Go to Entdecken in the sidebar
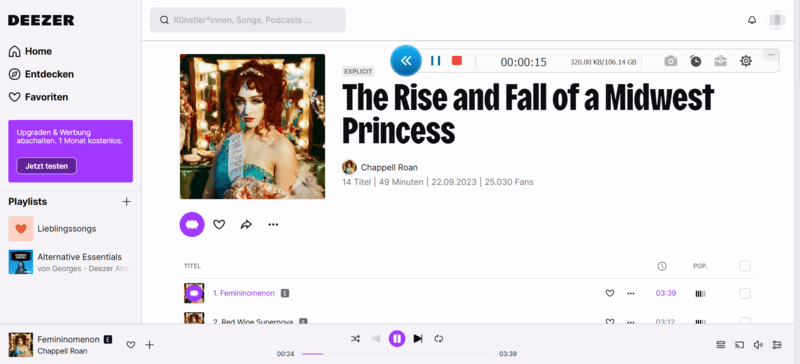Viewport: 800px width, 364px height. click(41, 74)
